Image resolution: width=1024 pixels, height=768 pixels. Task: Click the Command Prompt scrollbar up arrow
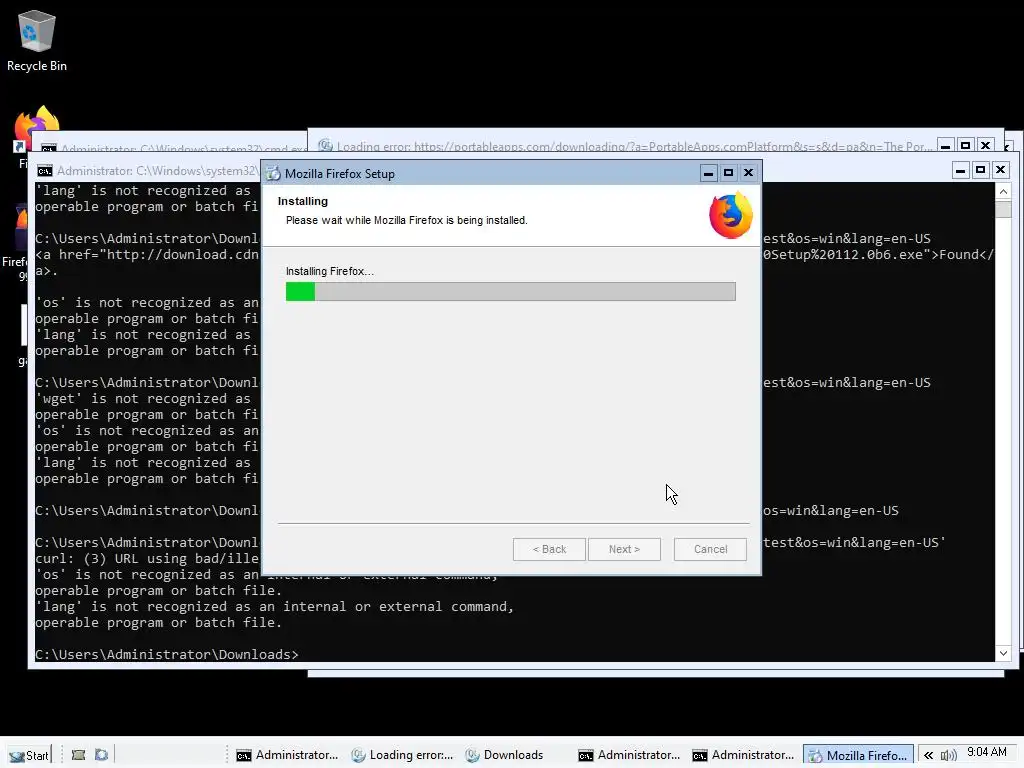pyautogui.click(x=1003, y=191)
